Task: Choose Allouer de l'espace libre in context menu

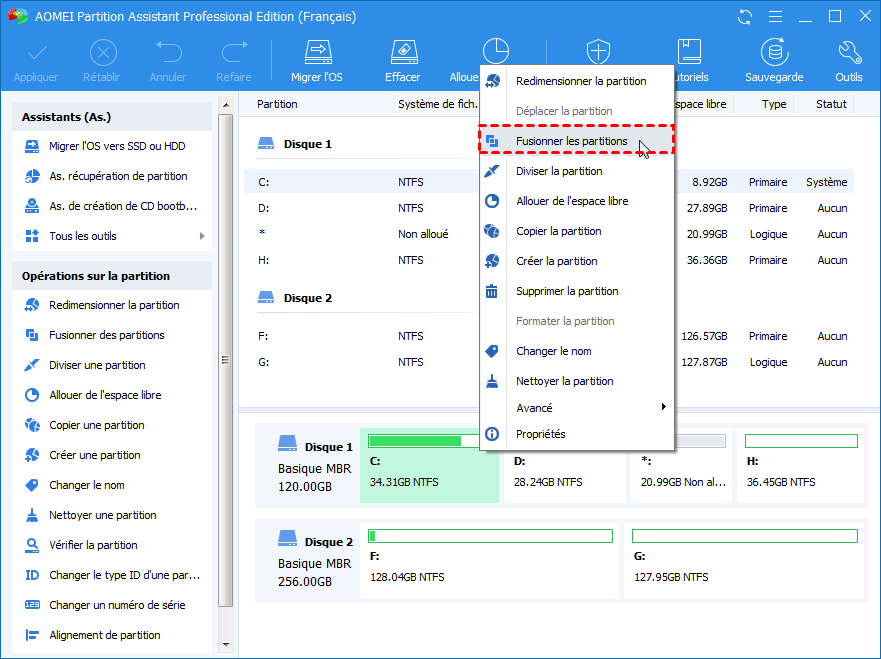Action: point(576,201)
